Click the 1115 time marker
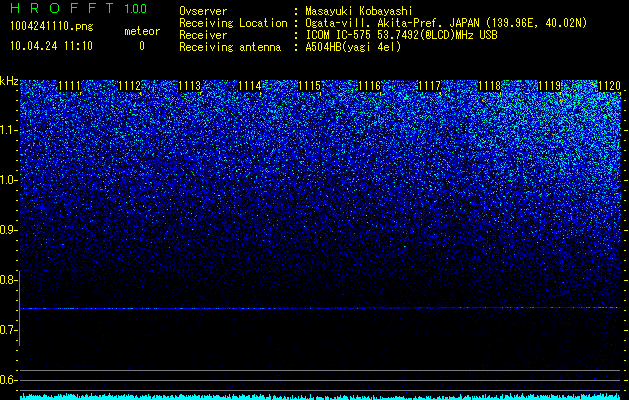 pos(310,86)
